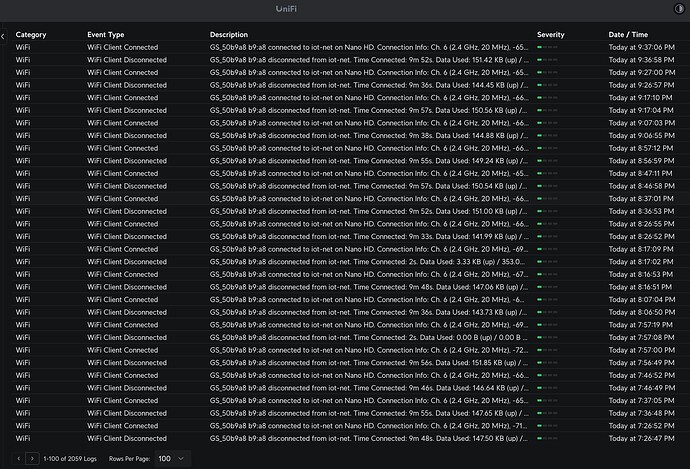The image size is (690, 469).
Task: Select the log entry at 7:26:52 PM
Action: coord(350,425)
